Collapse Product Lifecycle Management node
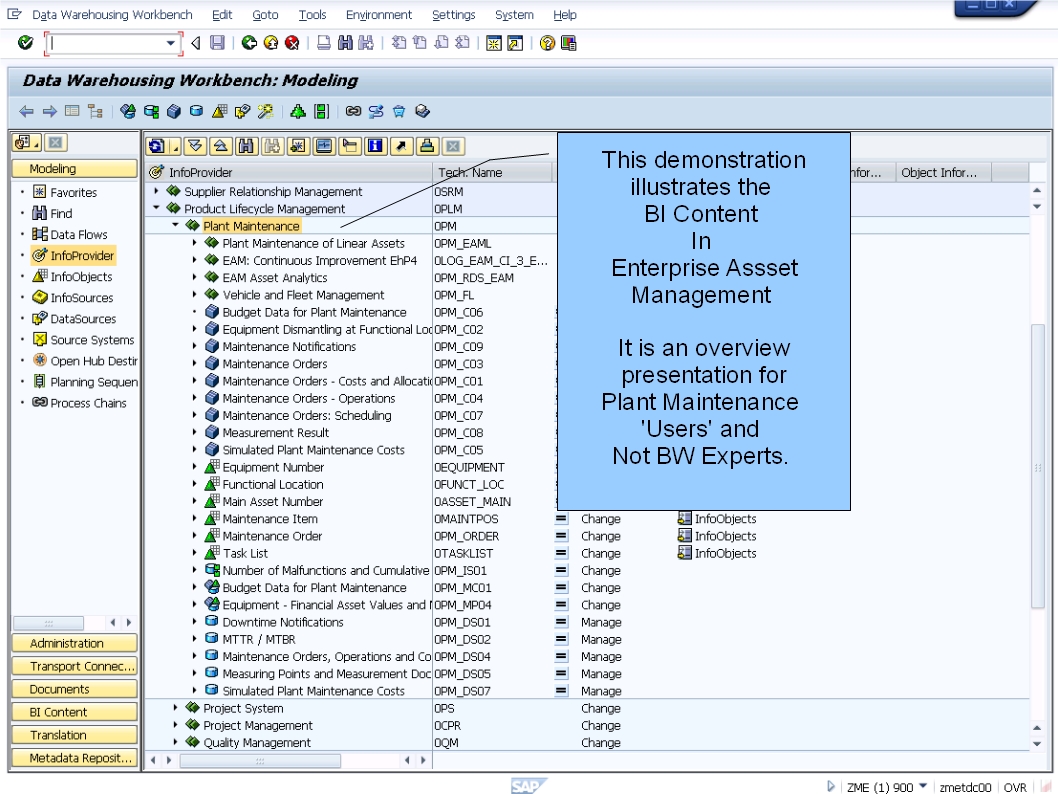1058x794 pixels. (x=157, y=208)
